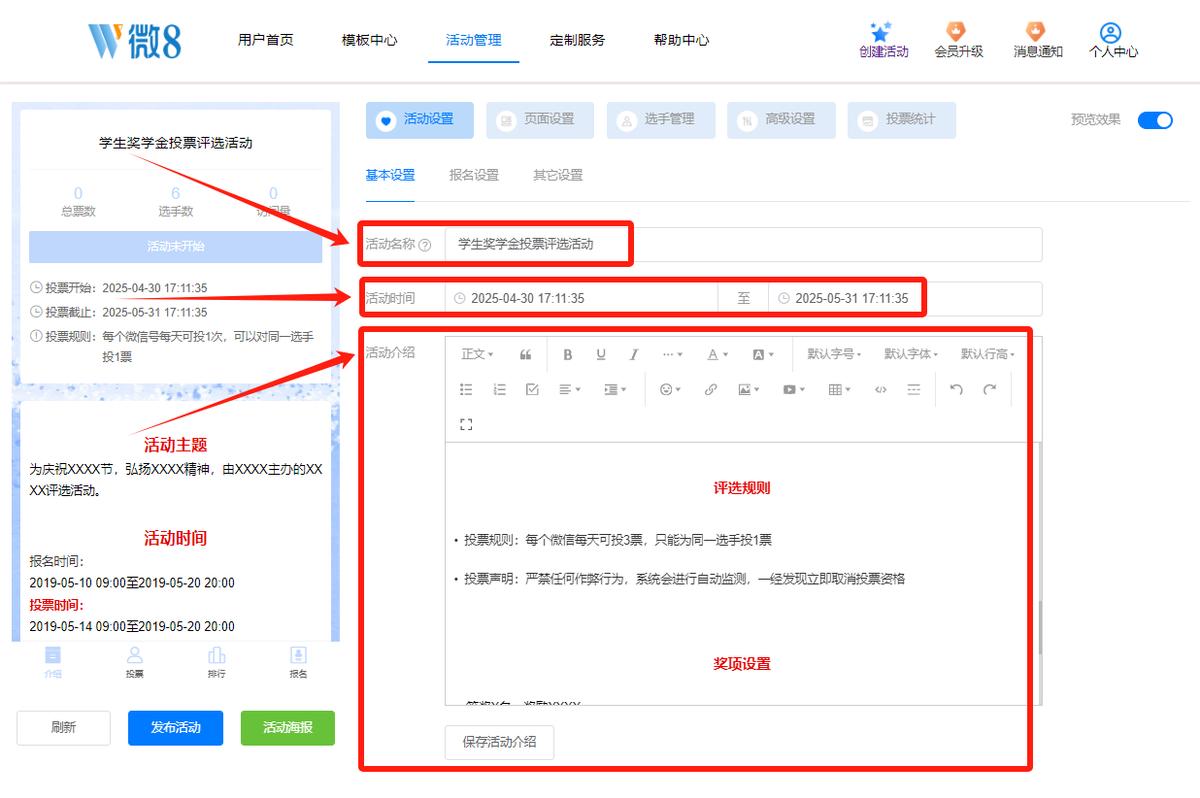Insert an unordered bullet list
The width and height of the screenshot is (1200, 798).
click(x=466, y=390)
